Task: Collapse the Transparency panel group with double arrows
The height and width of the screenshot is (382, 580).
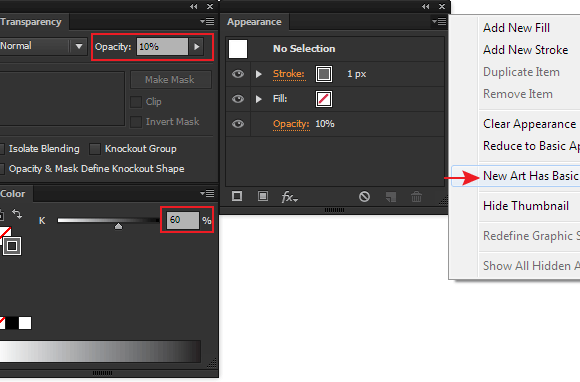Action: click(193, 6)
